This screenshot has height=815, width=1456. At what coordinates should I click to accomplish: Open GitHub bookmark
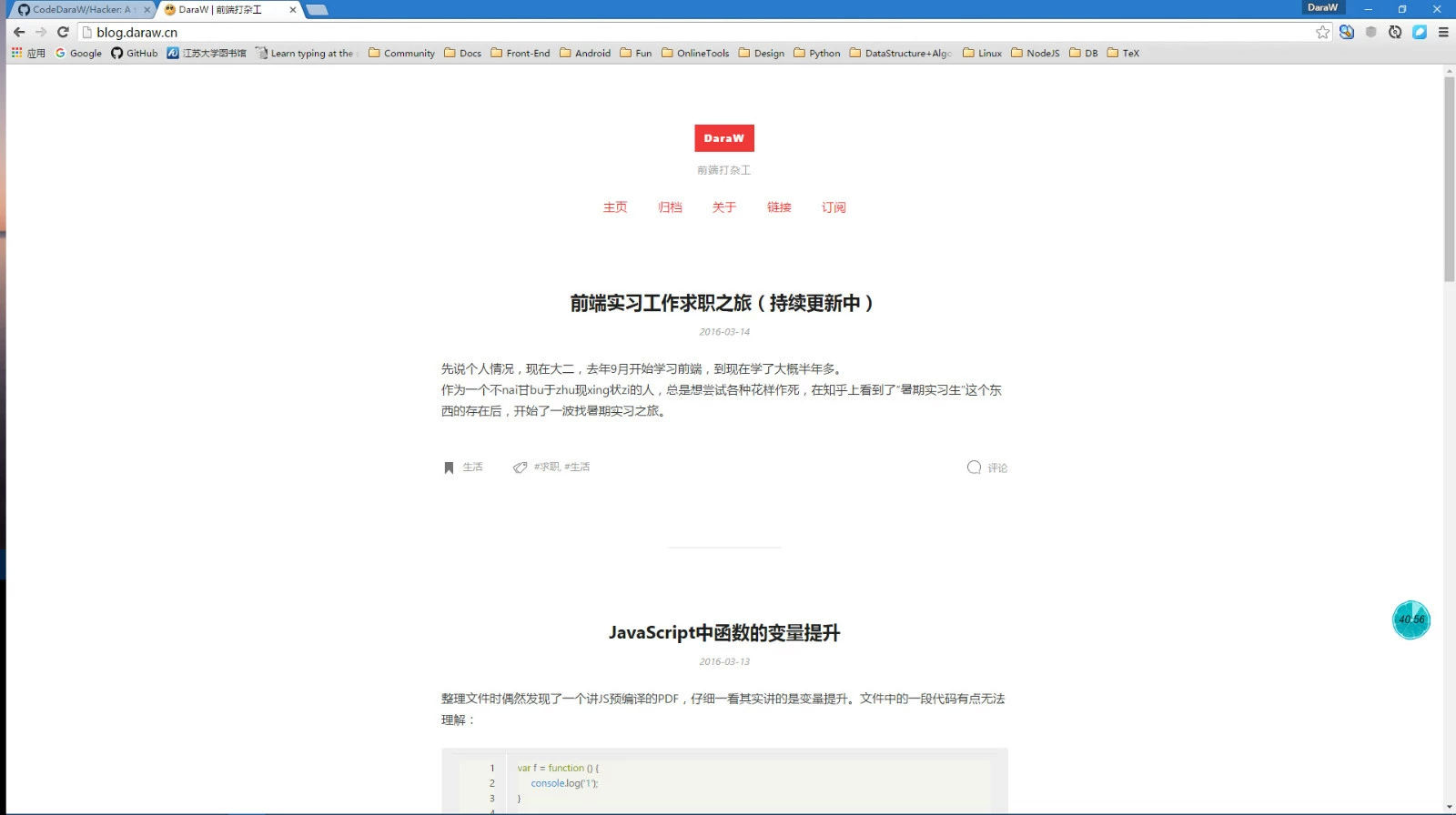click(135, 53)
